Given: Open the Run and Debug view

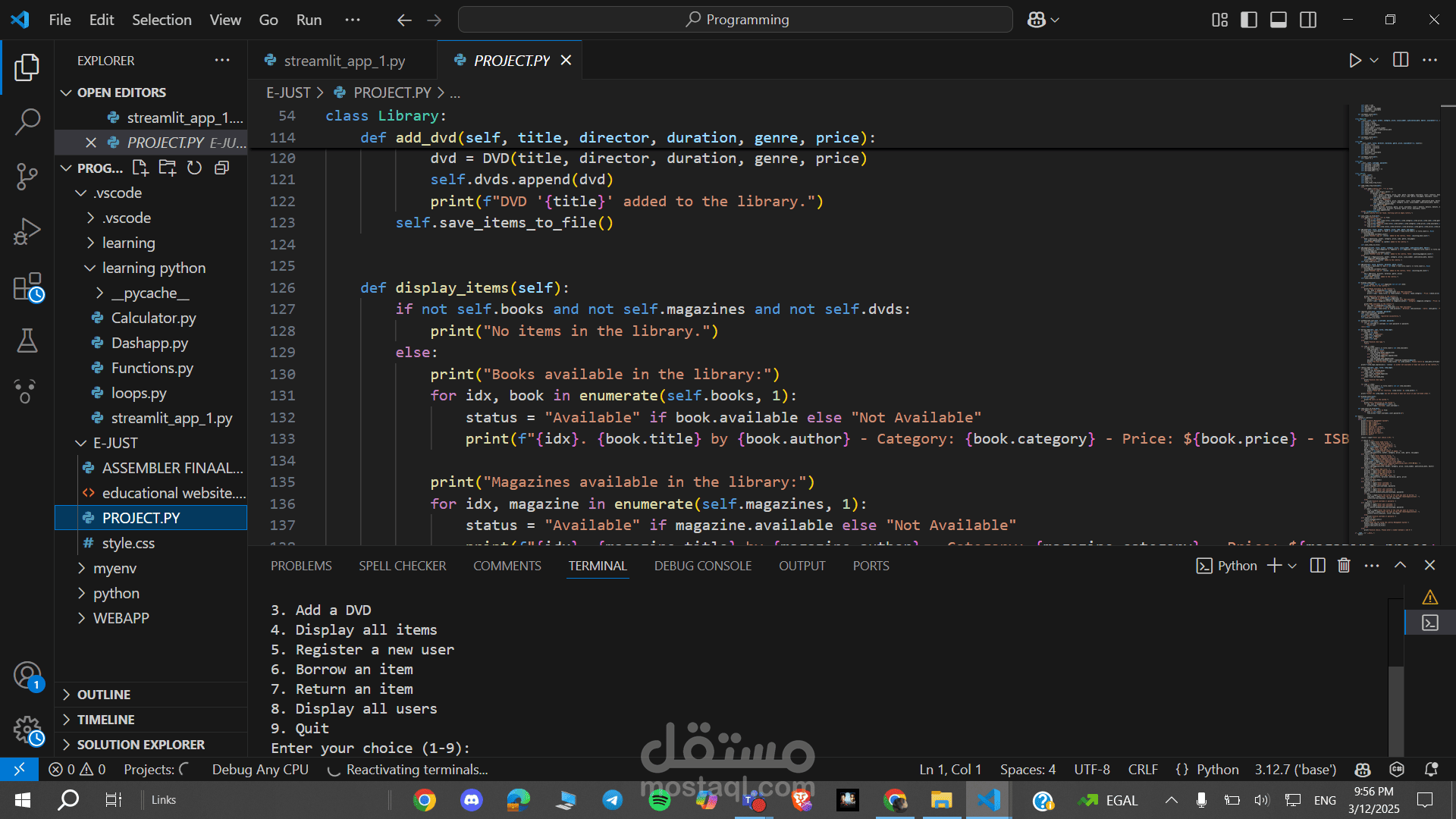Looking at the screenshot, I should [27, 231].
